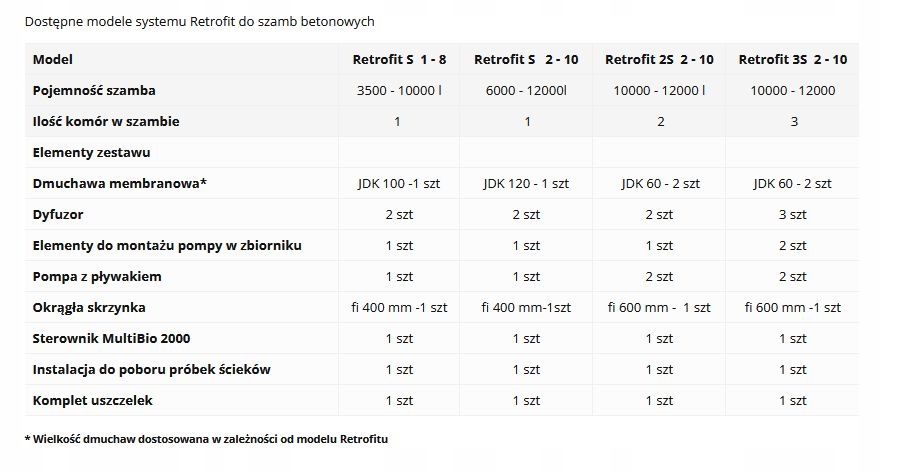Click the "6000 - 12000l" capacity cell
This screenshot has width=903, height=472.
pos(526,91)
